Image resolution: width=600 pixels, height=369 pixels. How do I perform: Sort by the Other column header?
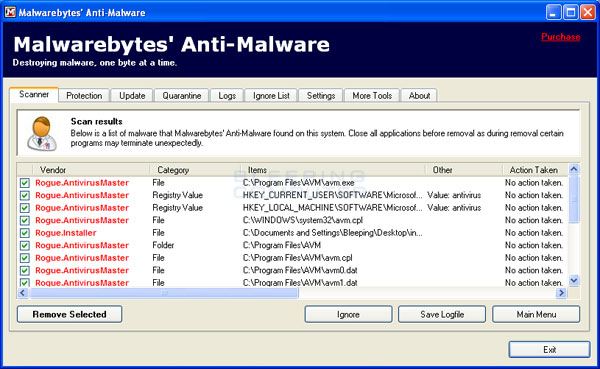click(x=464, y=170)
